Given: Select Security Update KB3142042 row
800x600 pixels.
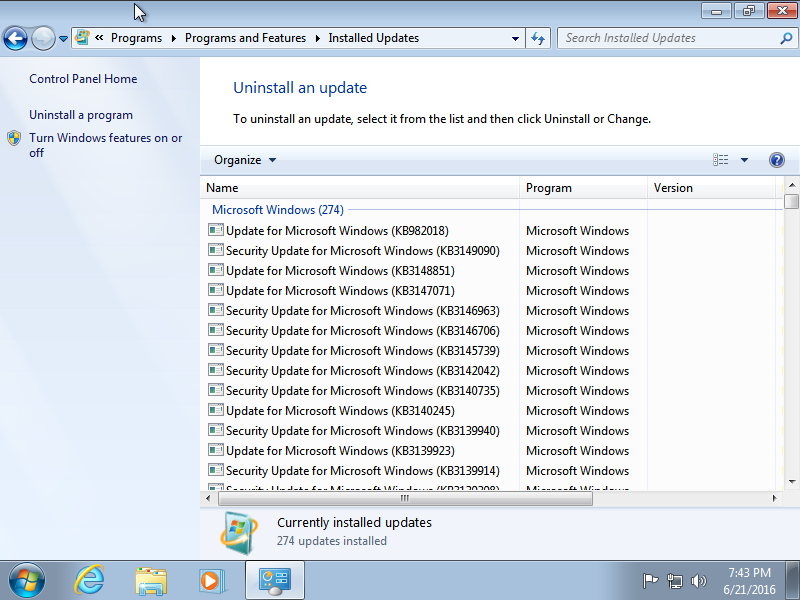Looking at the screenshot, I should [362, 370].
